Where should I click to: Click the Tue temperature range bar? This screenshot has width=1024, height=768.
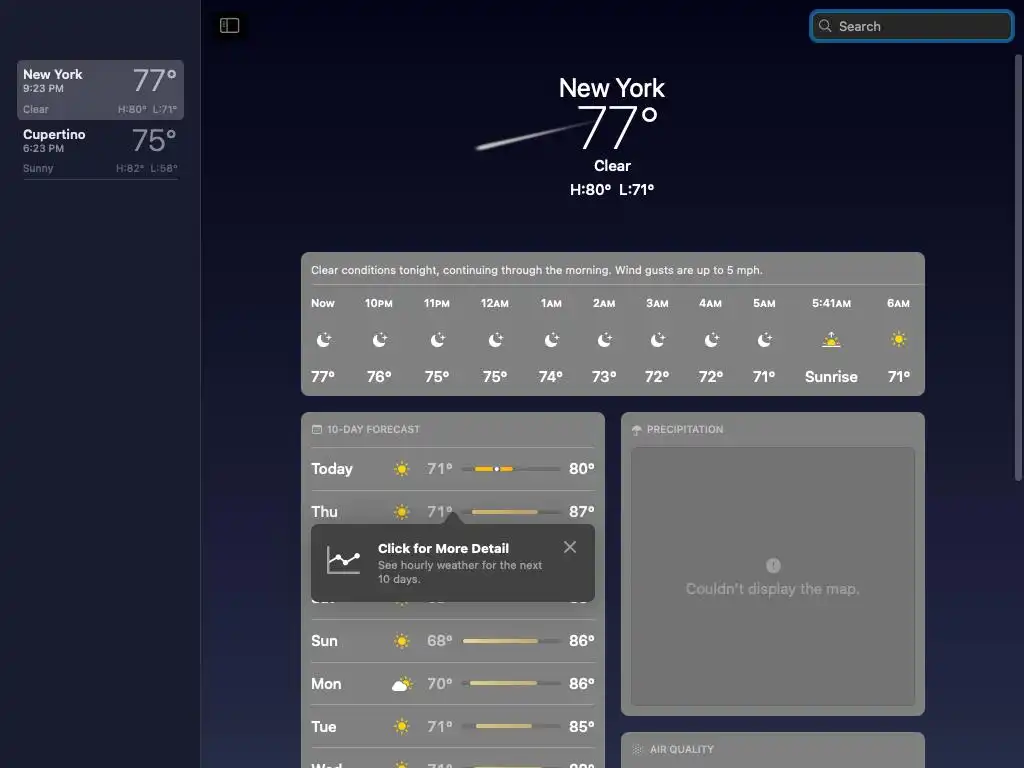point(511,726)
